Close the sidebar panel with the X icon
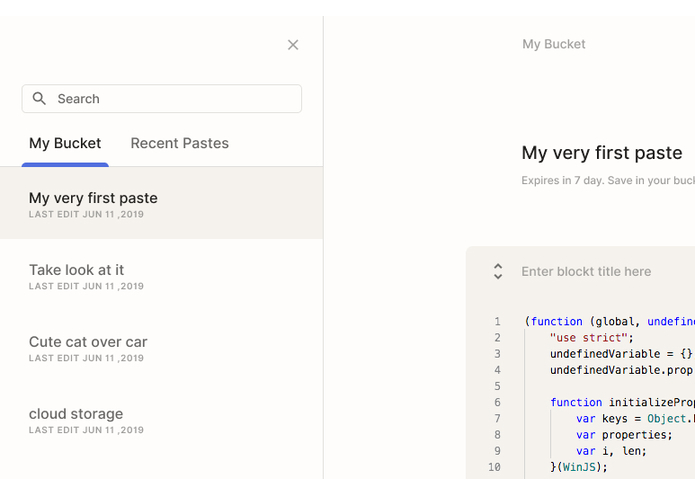The height and width of the screenshot is (494, 695). point(293,45)
